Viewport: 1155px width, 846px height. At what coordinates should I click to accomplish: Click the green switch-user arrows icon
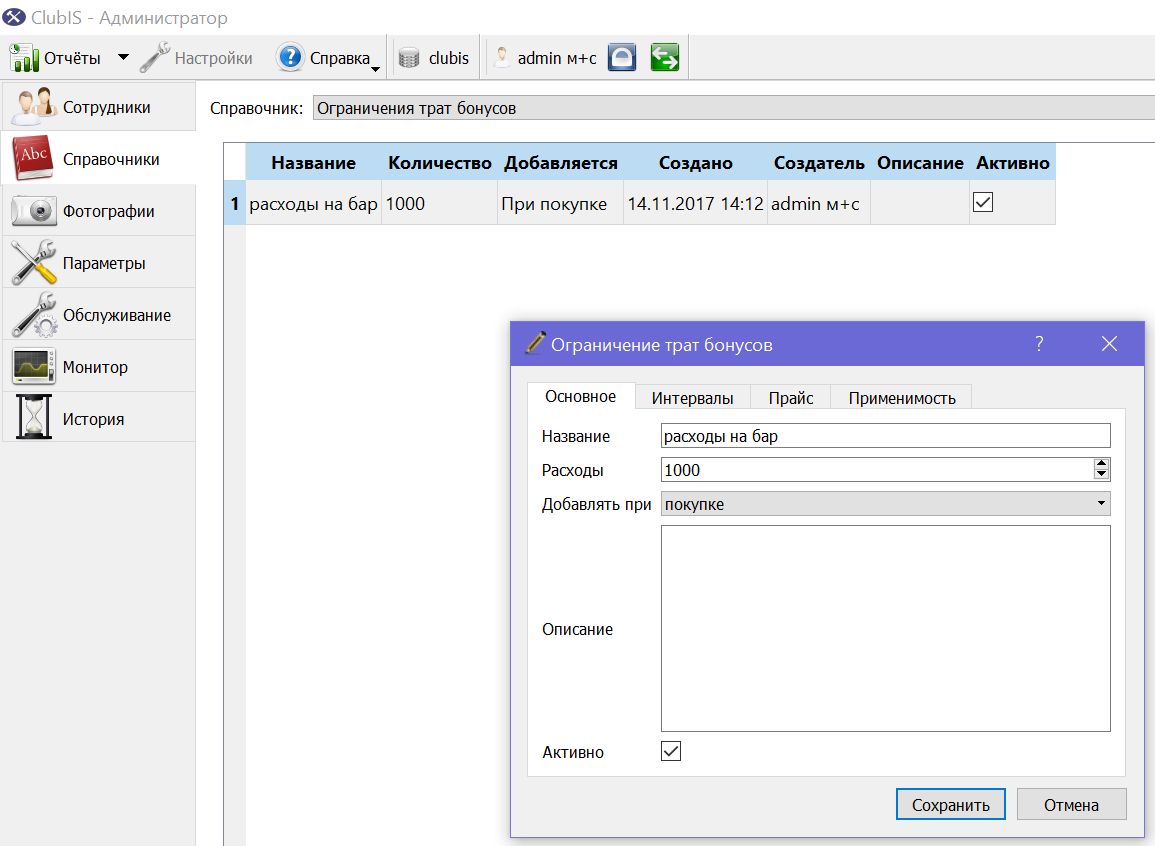click(664, 57)
